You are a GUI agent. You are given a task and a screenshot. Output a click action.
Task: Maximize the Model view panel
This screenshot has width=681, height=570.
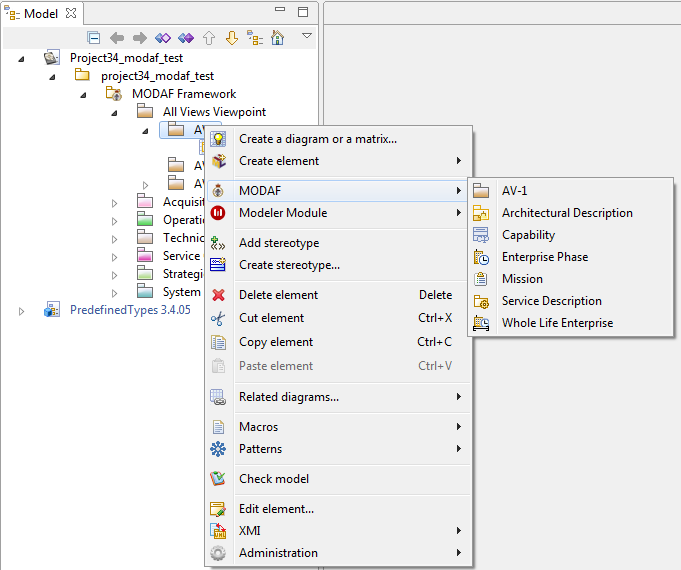pos(303,12)
